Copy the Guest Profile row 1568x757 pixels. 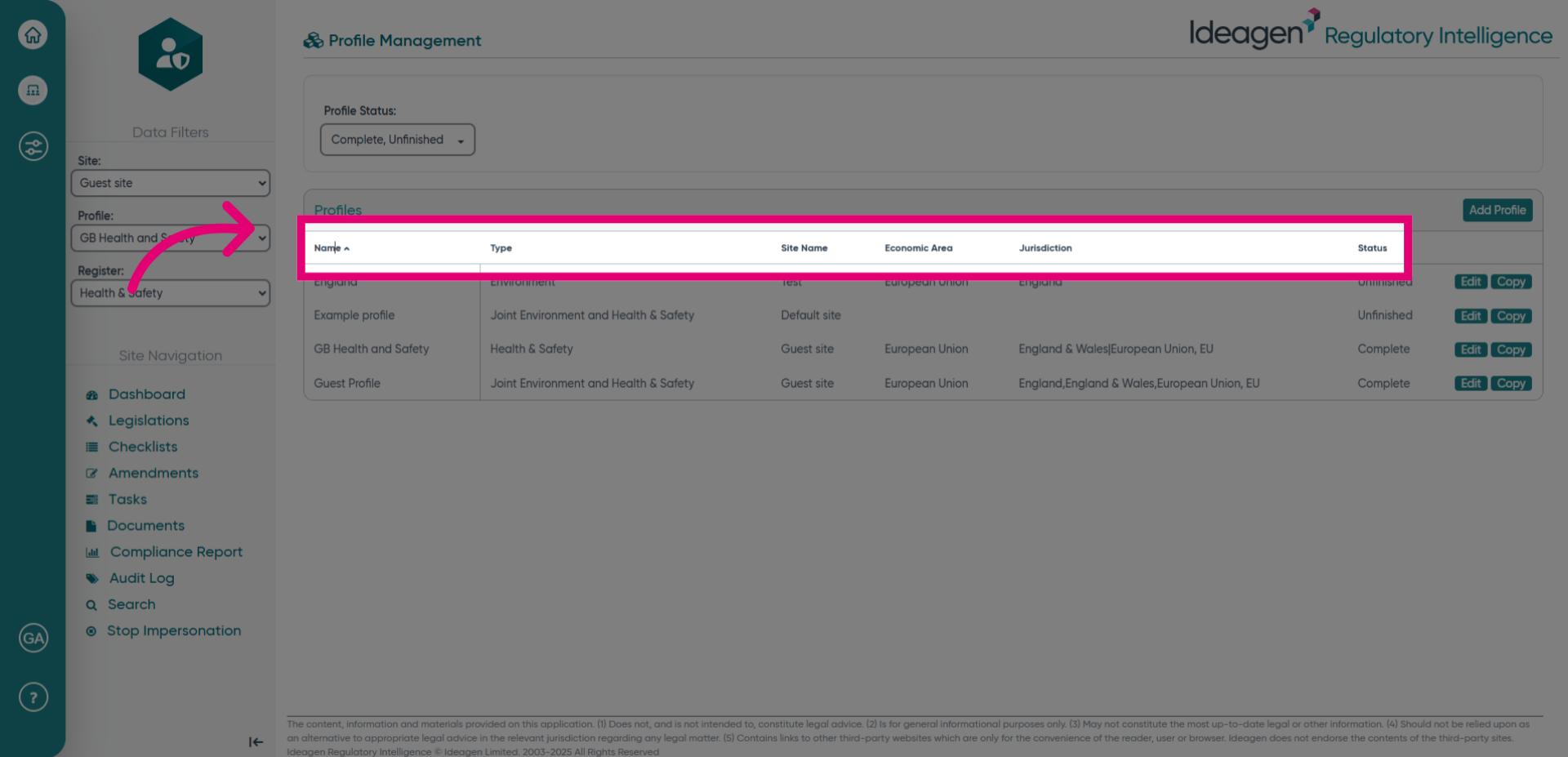(1510, 384)
